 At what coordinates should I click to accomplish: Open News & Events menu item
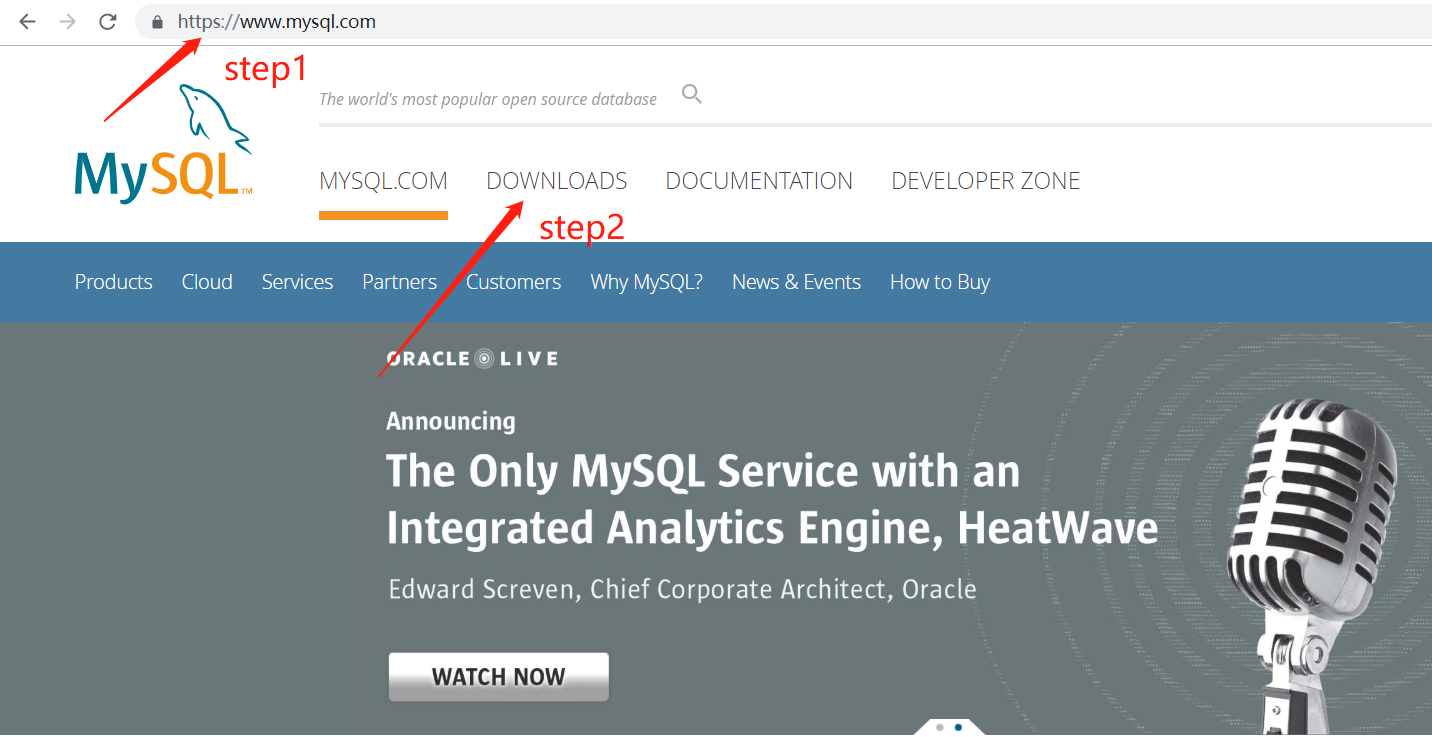coord(796,282)
